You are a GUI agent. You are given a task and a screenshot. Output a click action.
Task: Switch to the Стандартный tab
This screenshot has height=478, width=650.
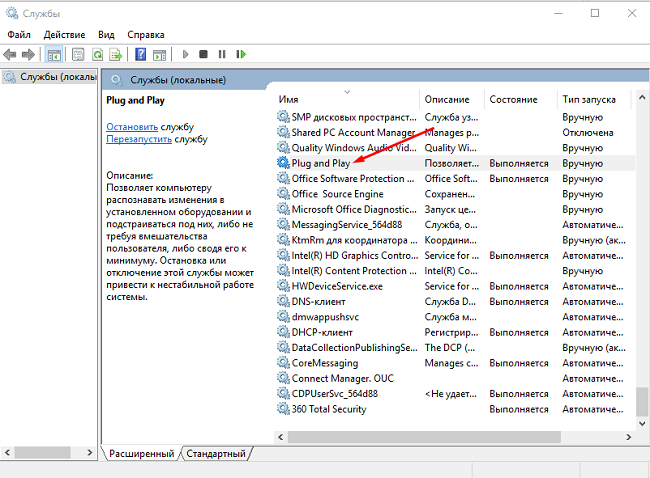click(x=217, y=454)
